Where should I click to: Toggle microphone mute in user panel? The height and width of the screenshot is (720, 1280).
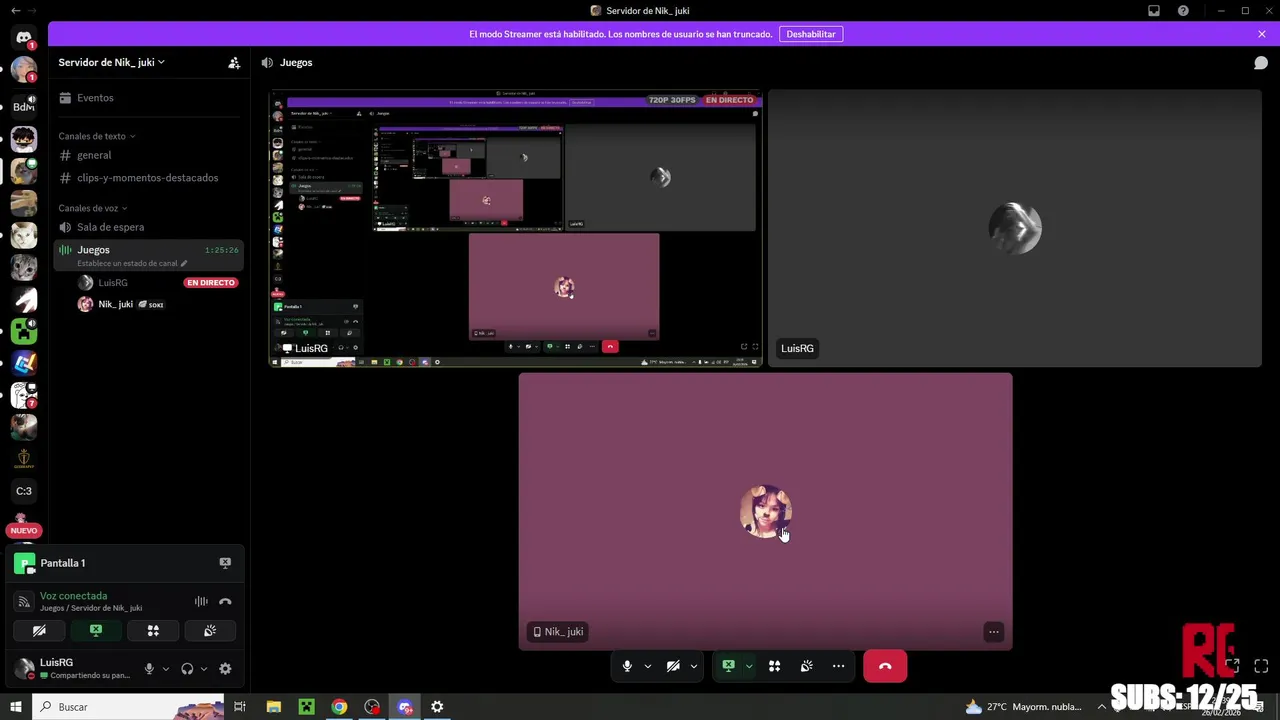click(x=149, y=669)
